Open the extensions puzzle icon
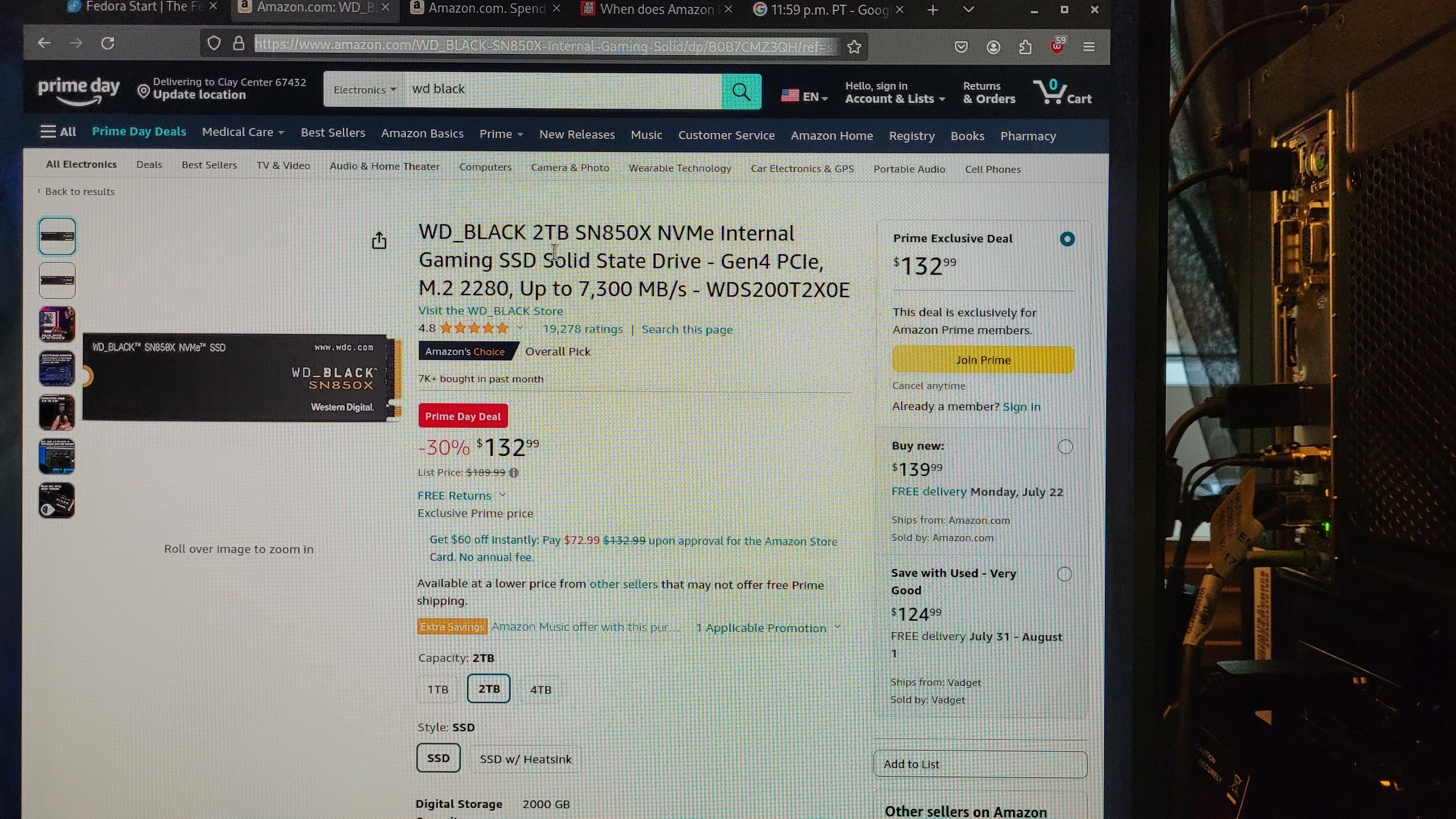Viewport: 1456px width, 819px height. 1025,47
